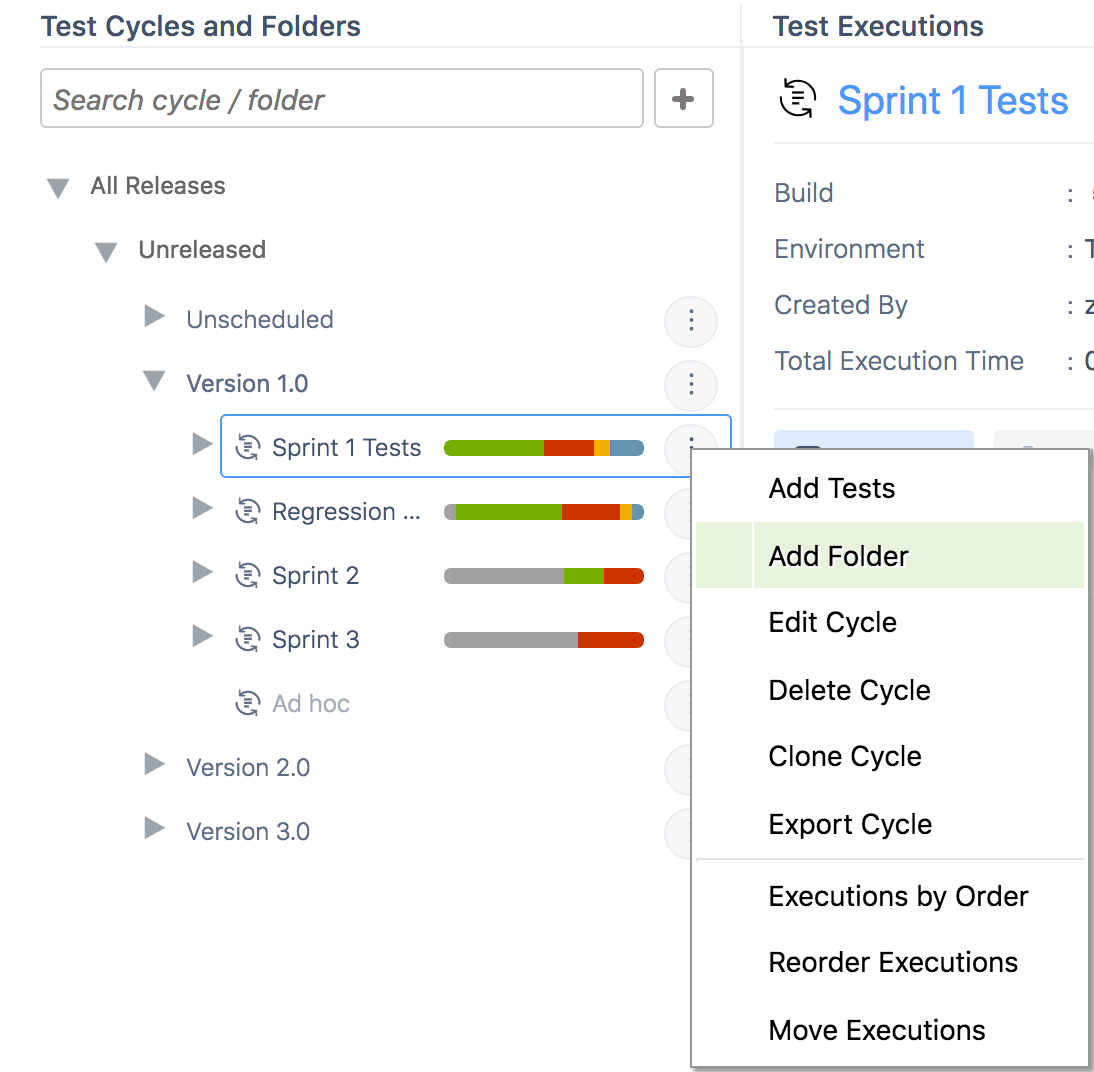
Task: Expand the Sprint 2 cycle arrow
Action: [202, 573]
